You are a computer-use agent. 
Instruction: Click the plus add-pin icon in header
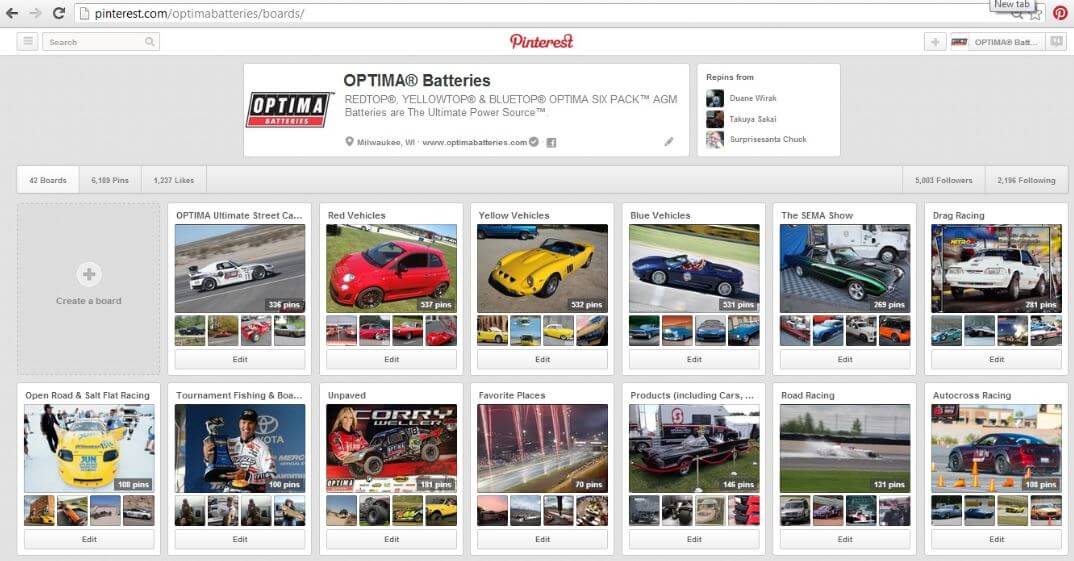click(x=934, y=42)
